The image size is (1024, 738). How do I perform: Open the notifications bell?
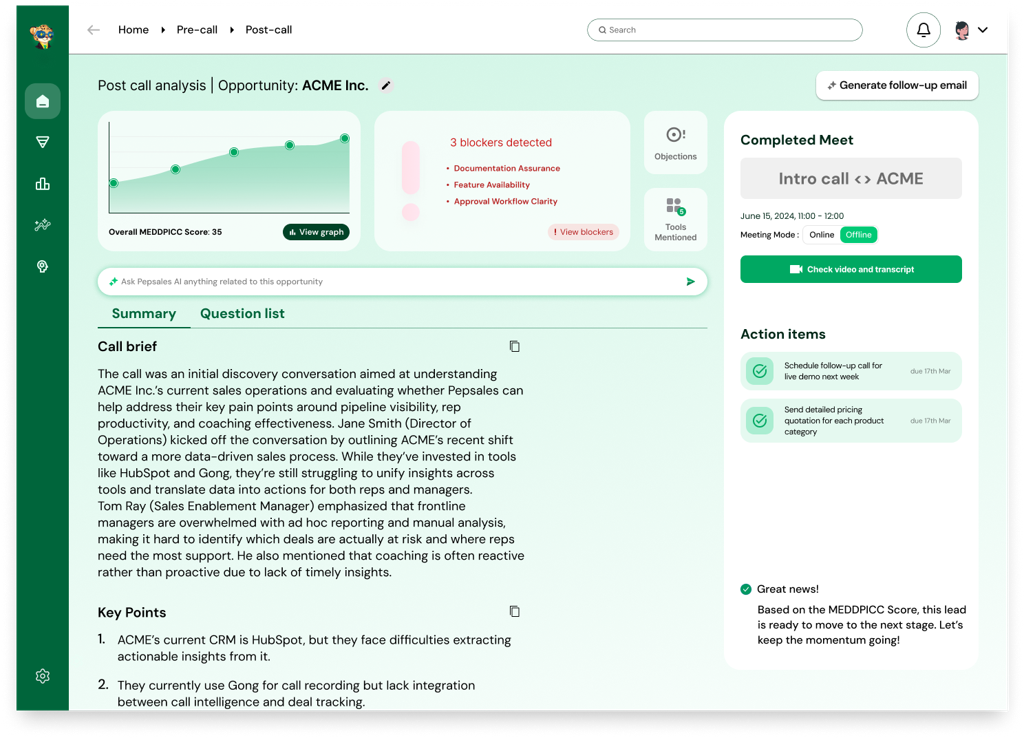(923, 30)
